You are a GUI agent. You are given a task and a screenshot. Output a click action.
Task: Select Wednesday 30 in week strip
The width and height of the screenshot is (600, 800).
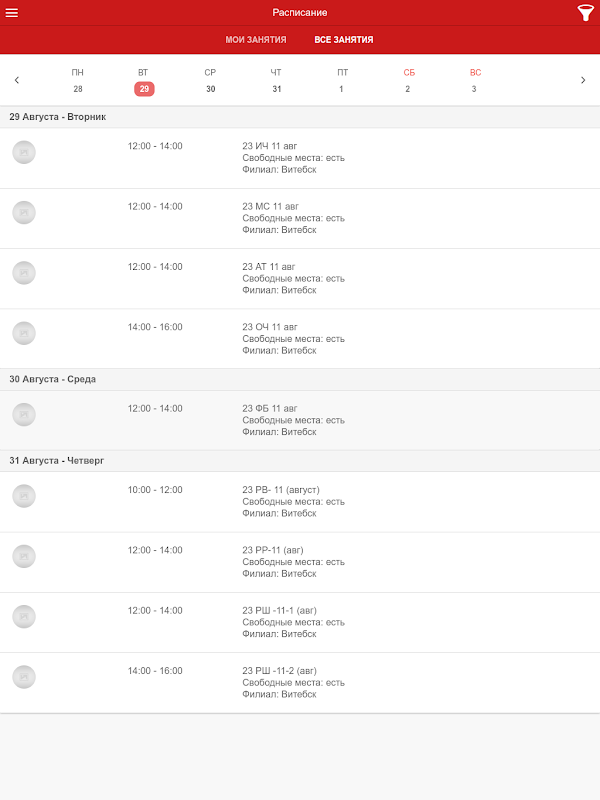click(210, 81)
